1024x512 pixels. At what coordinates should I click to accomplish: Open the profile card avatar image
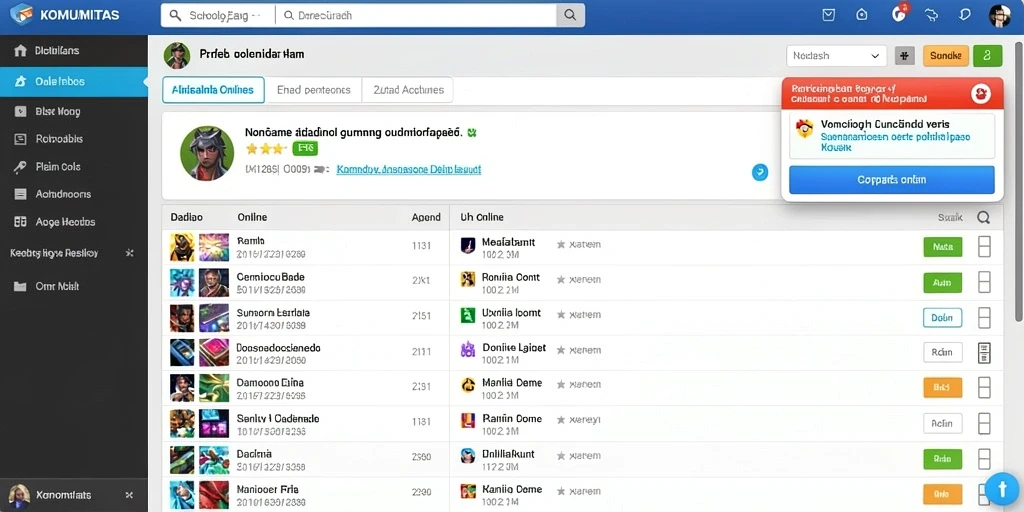click(207, 153)
